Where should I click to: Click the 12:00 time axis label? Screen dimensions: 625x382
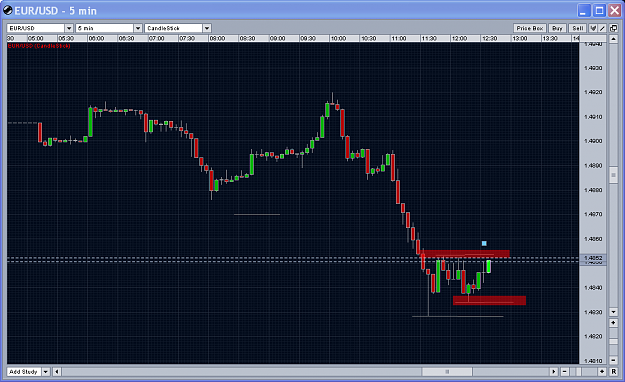[x=459, y=39]
